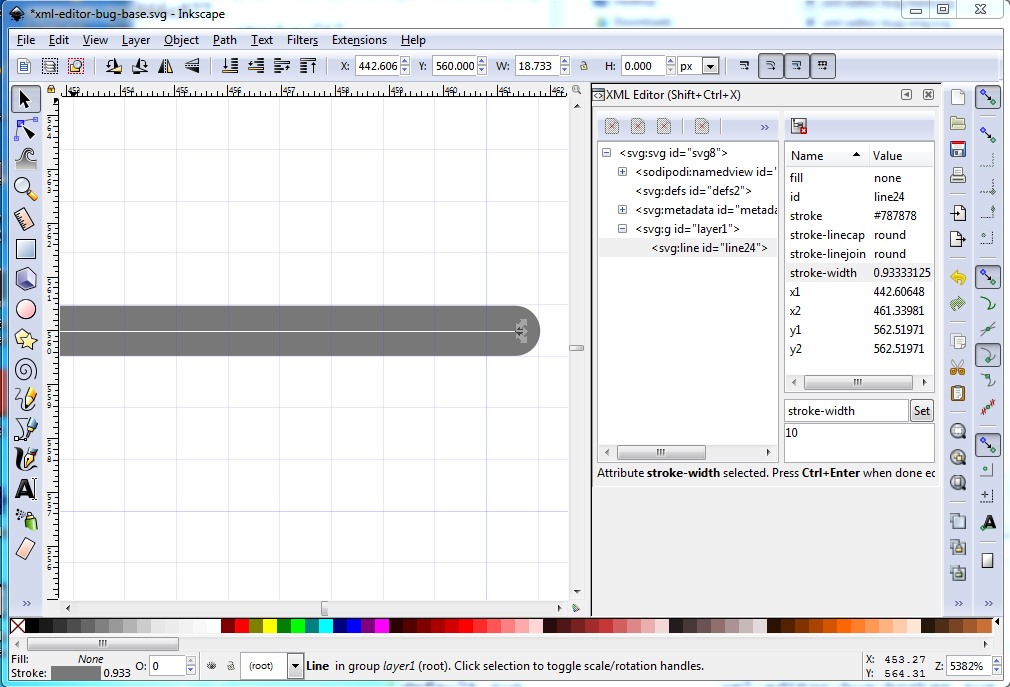Toggle layer visibility eye in status bar

tap(211, 666)
